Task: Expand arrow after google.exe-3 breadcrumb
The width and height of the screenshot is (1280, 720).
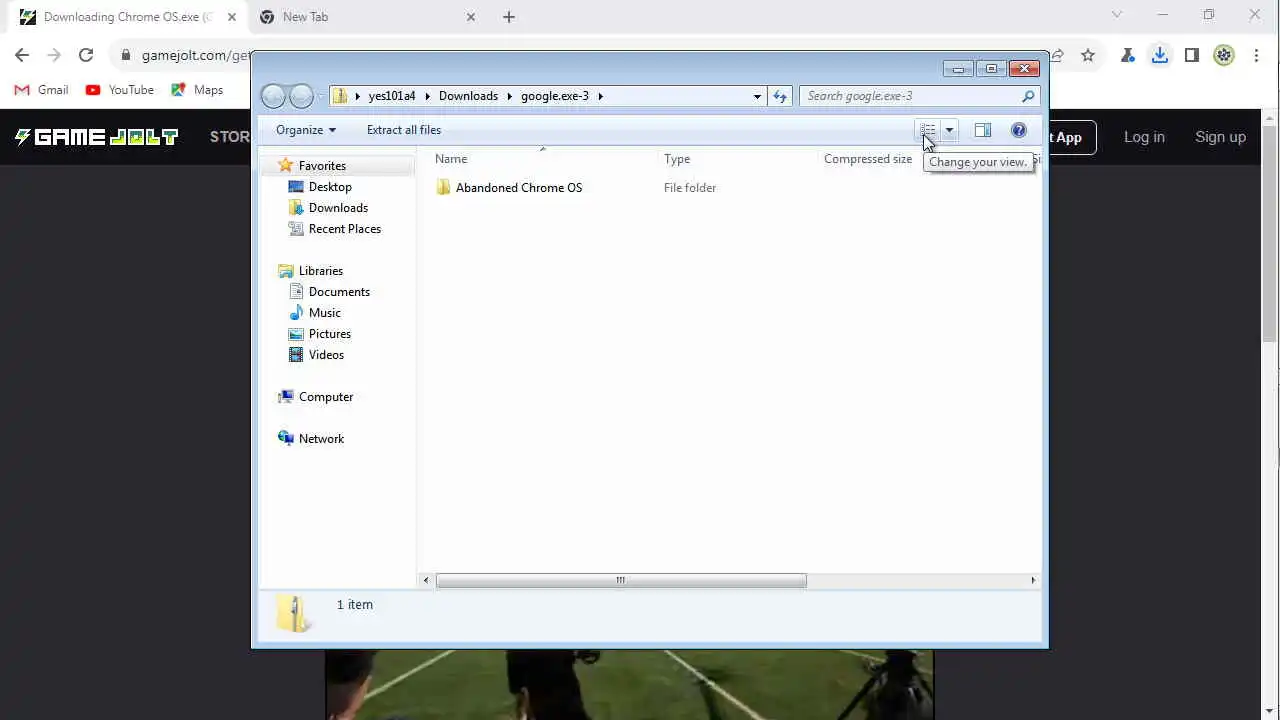Action: [x=601, y=96]
